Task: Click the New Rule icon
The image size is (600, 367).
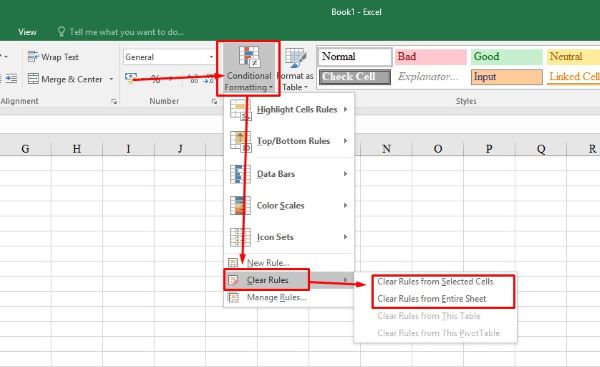Action: tap(233, 263)
